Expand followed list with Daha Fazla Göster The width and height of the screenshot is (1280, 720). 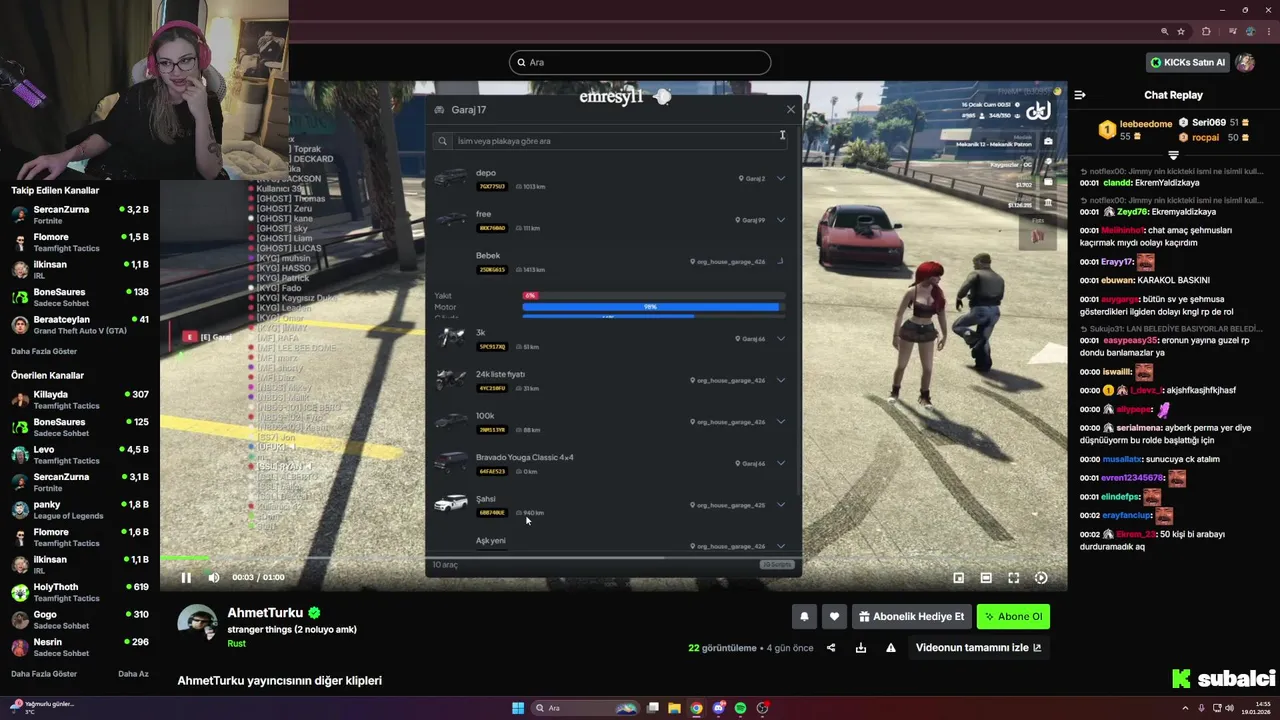[44, 352]
